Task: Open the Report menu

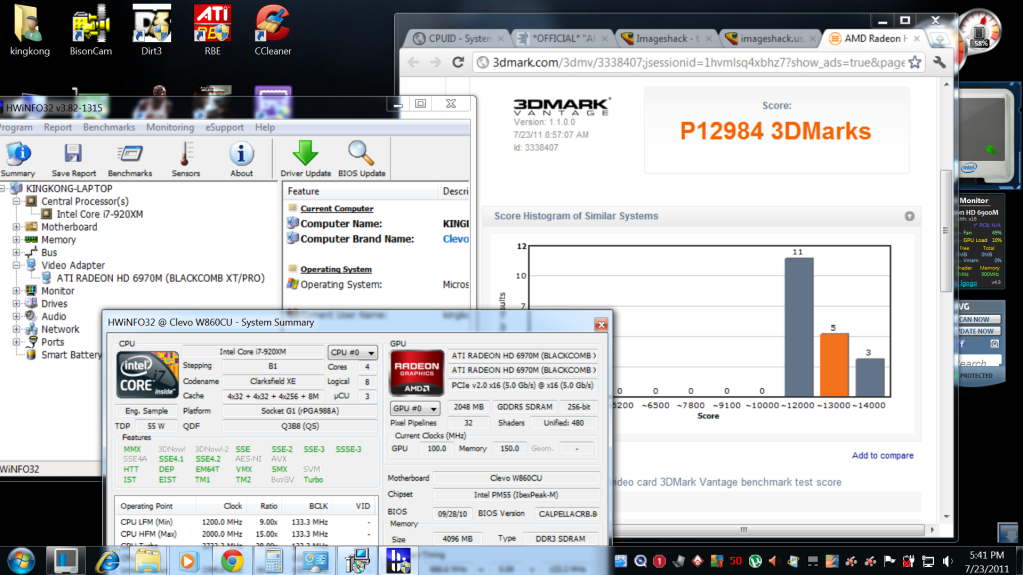Action: [x=57, y=127]
